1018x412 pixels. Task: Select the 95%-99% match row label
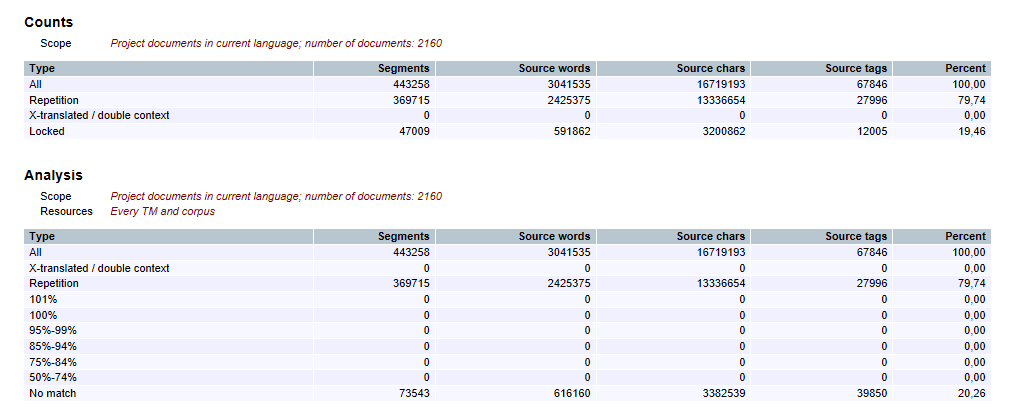[53, 330]
